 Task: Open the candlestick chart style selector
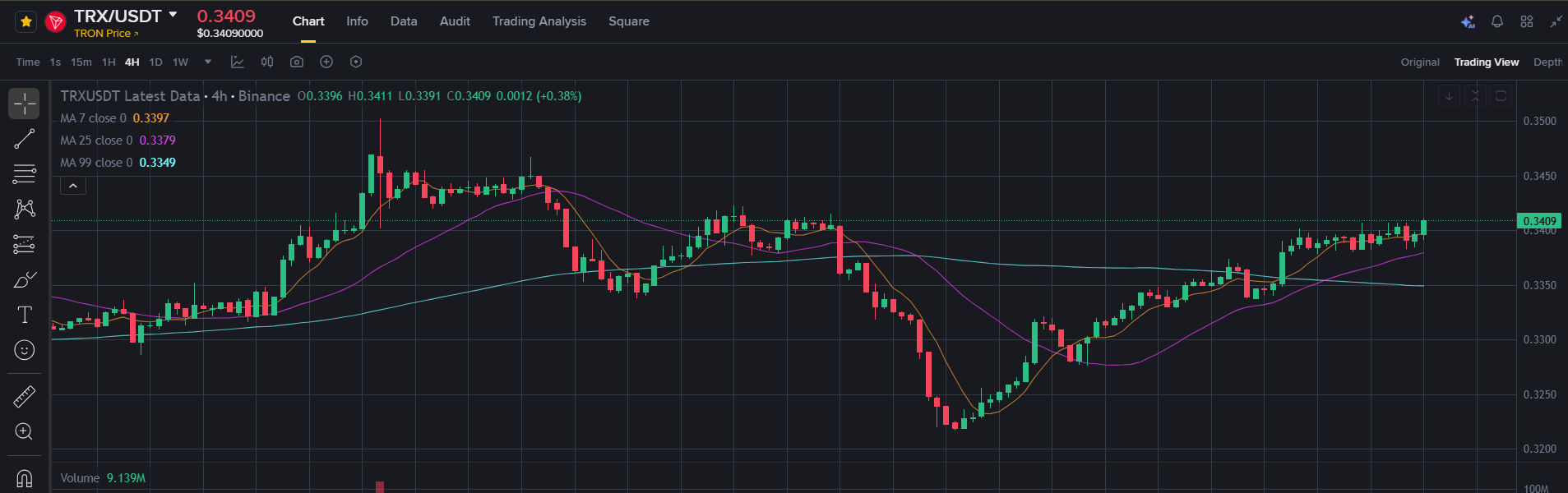click(x=267, y=62)
